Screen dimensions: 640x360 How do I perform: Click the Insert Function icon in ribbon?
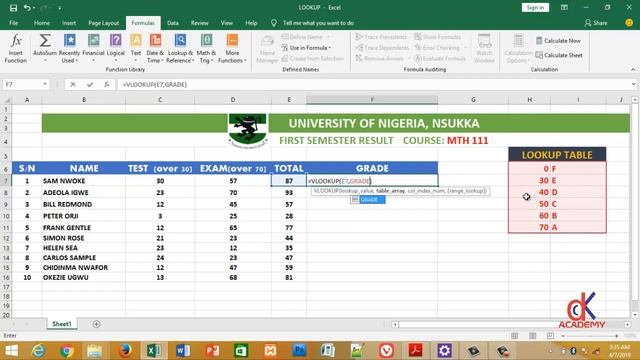click(16, 49)
